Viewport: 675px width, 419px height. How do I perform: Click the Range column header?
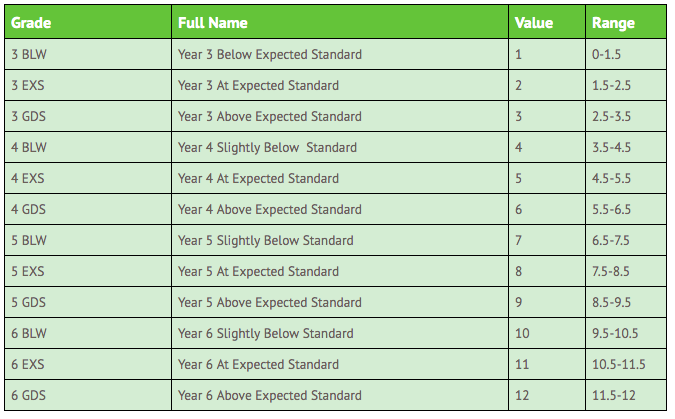click(x=613, y=23)
